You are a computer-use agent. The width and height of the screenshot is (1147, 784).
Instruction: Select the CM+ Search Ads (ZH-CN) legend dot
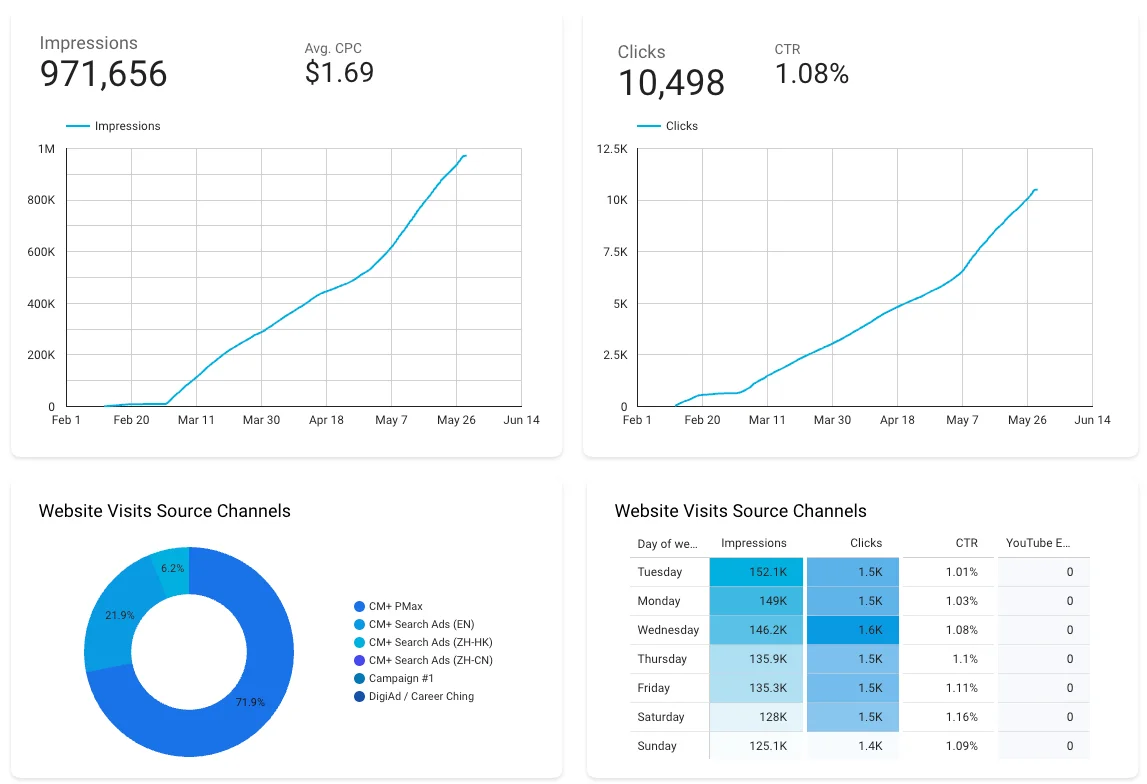[360, 661]
